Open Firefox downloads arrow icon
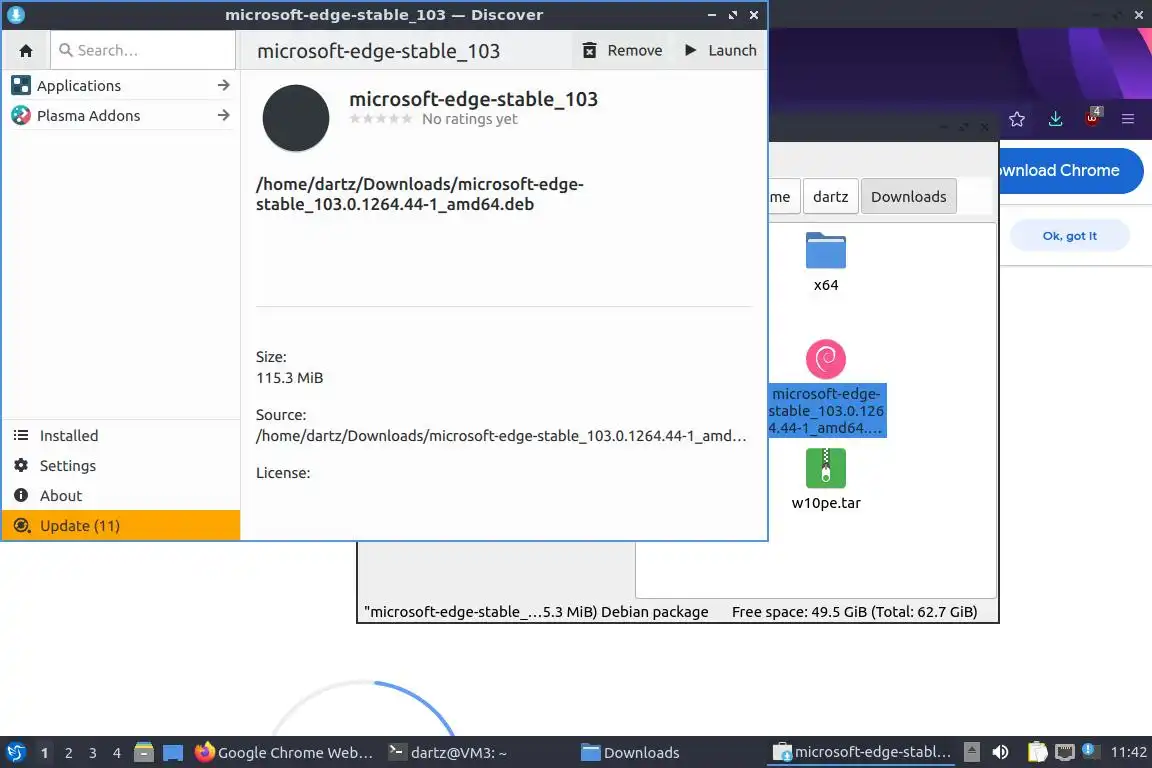Screen dimensions: 1152x768 pos(1056,119)
